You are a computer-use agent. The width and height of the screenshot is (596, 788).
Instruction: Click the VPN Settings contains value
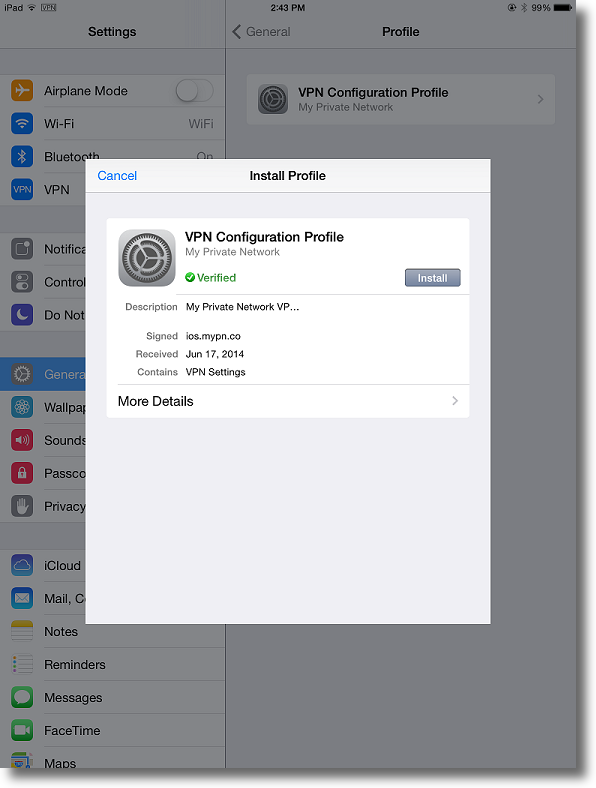[216, 372]
